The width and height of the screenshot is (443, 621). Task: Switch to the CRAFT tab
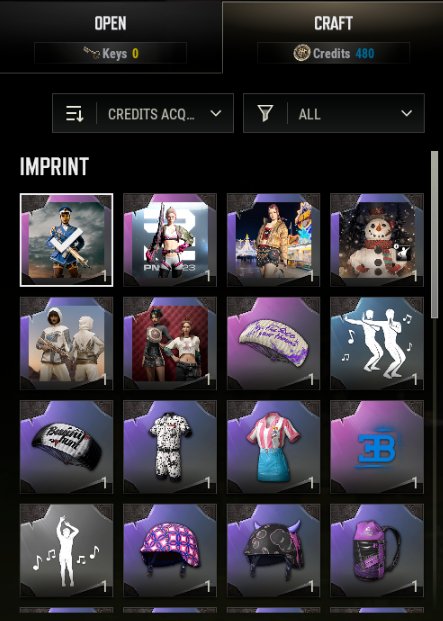coord(333,36)
